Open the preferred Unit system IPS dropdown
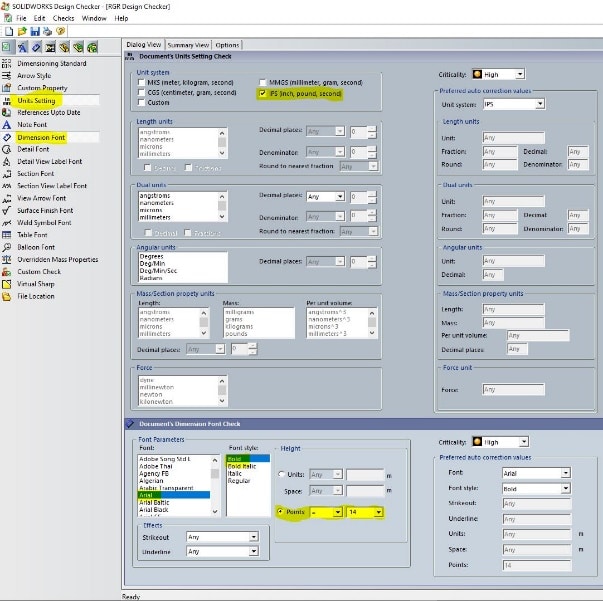Viewport: 603px width, 601px height. tap(540, 104)
